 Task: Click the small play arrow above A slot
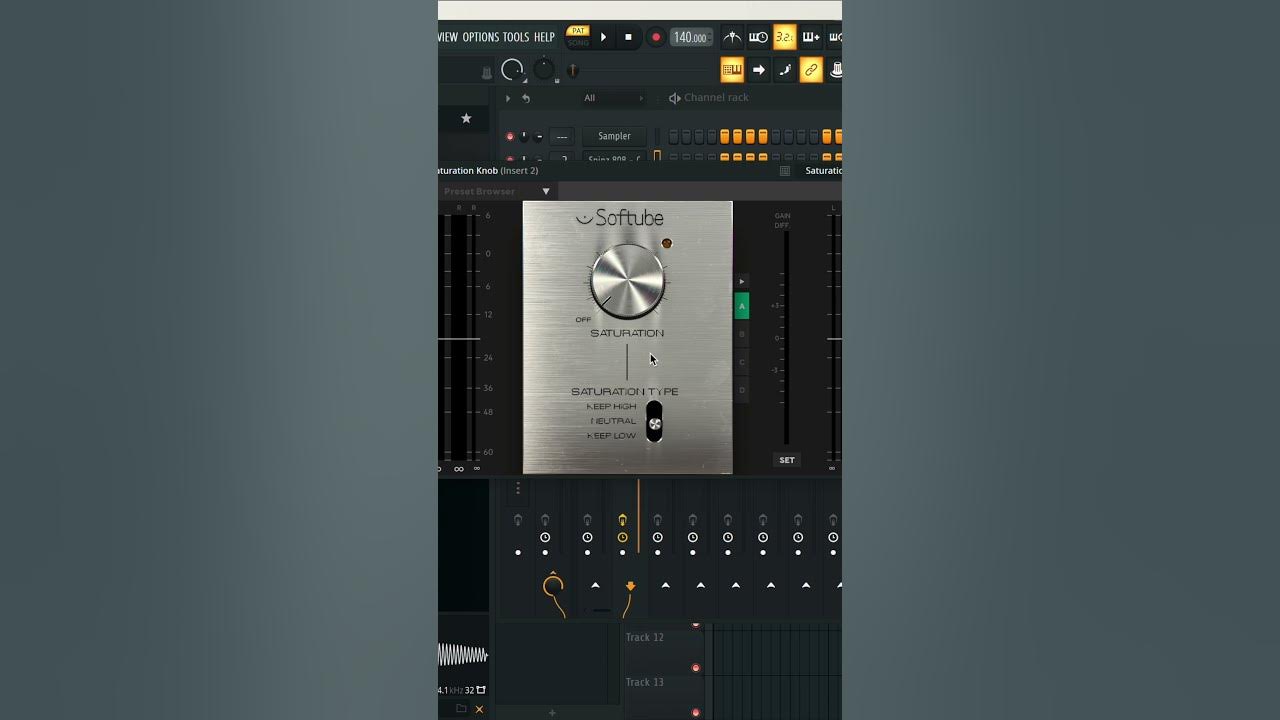(741, 282)
